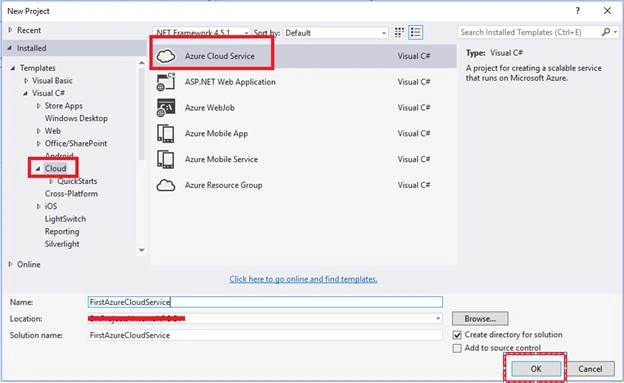The height and width of the screenshot is (383, 624).
Task: Open the Help question mark button
Action: point(577,11)
